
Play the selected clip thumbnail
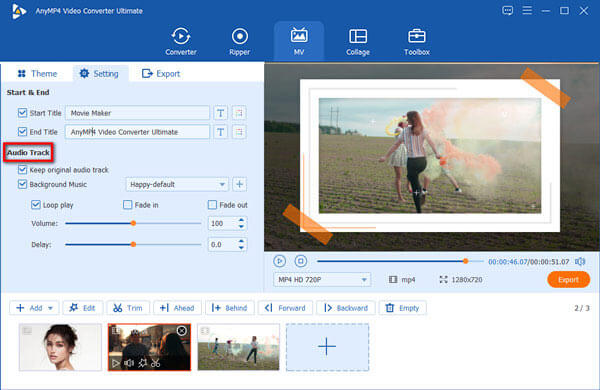pos(116,363)
